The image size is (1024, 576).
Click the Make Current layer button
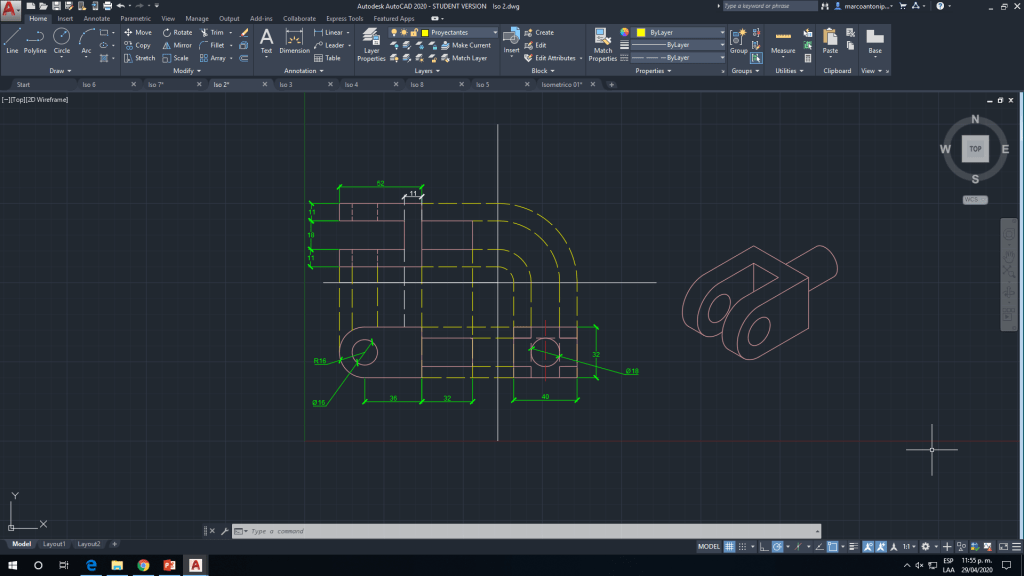470,45
